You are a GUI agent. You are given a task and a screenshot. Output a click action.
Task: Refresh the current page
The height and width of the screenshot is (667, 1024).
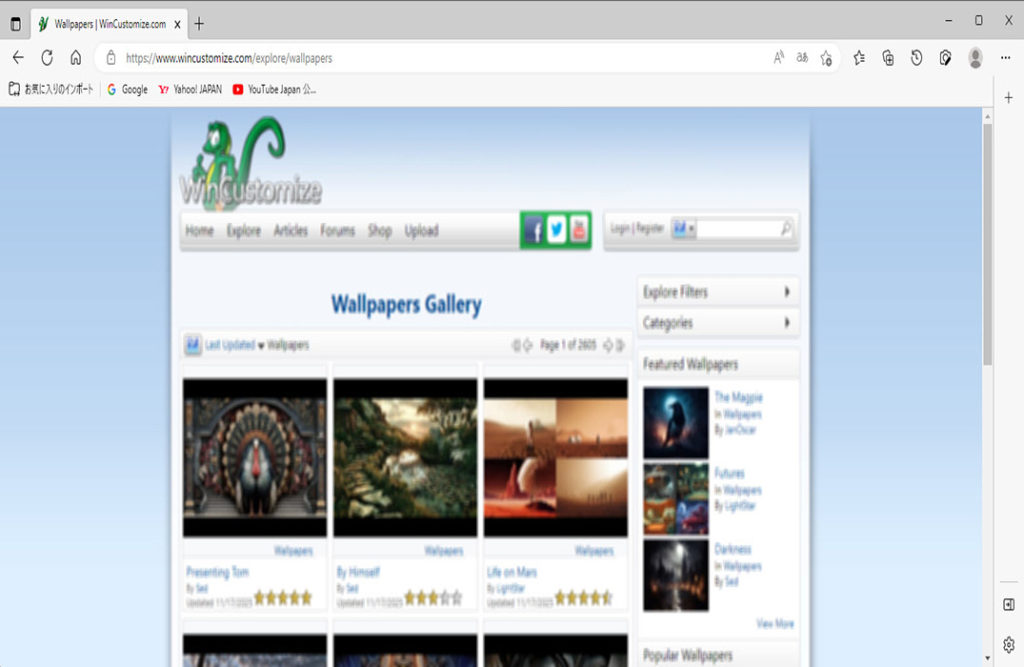(47, 58)
